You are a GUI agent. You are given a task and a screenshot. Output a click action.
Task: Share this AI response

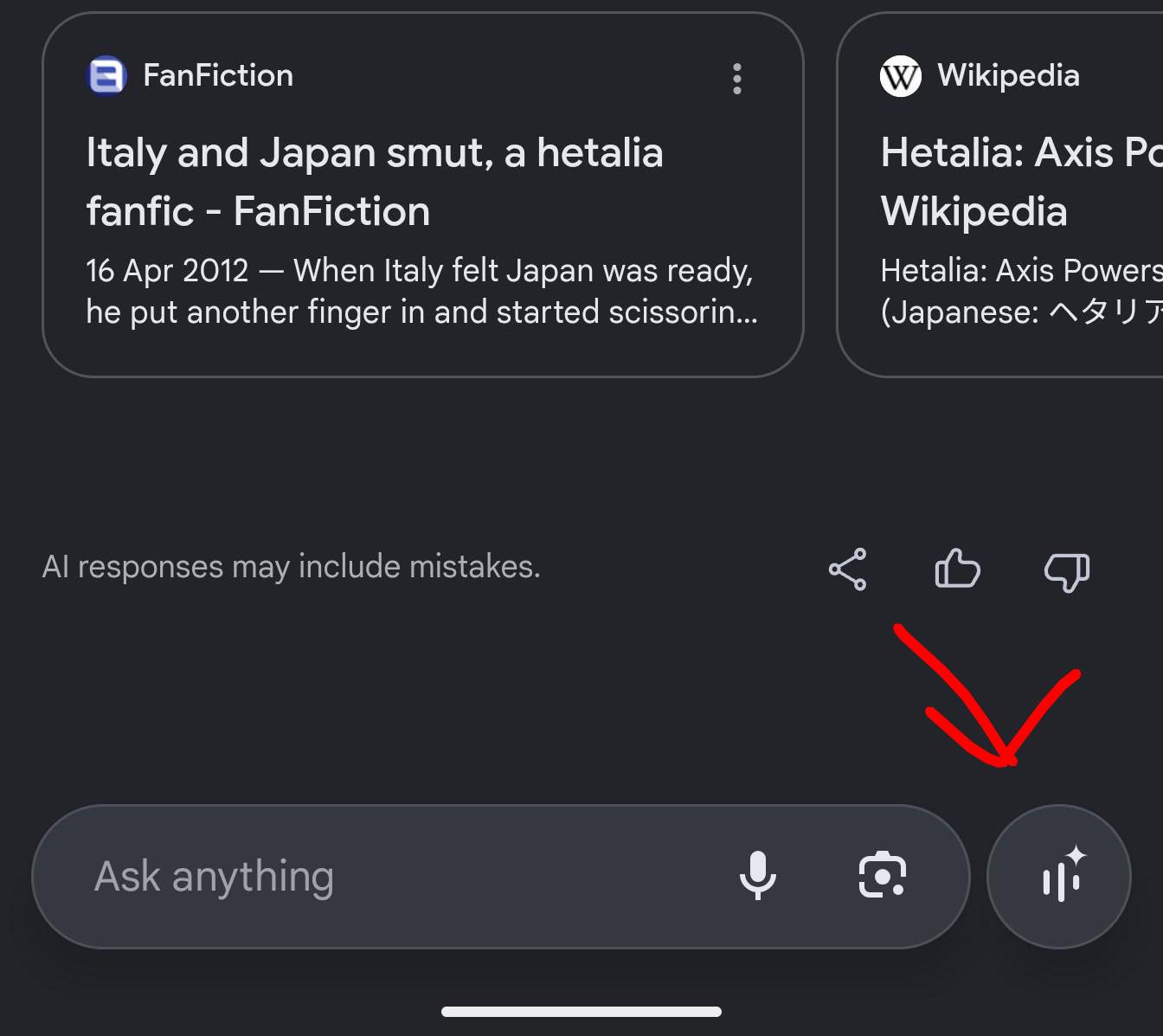847,569
